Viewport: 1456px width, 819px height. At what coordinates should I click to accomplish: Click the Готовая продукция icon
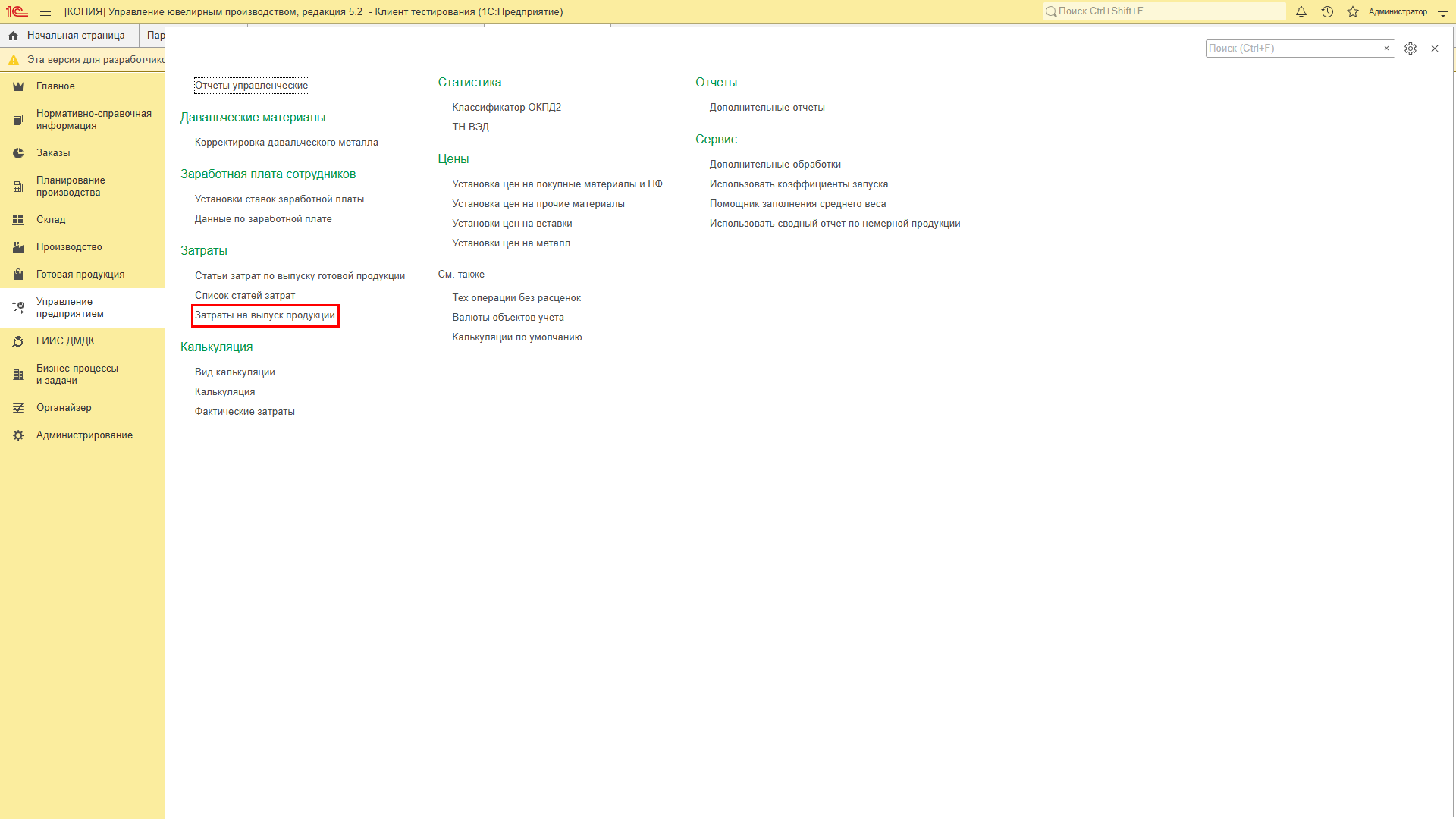(18, 275)
